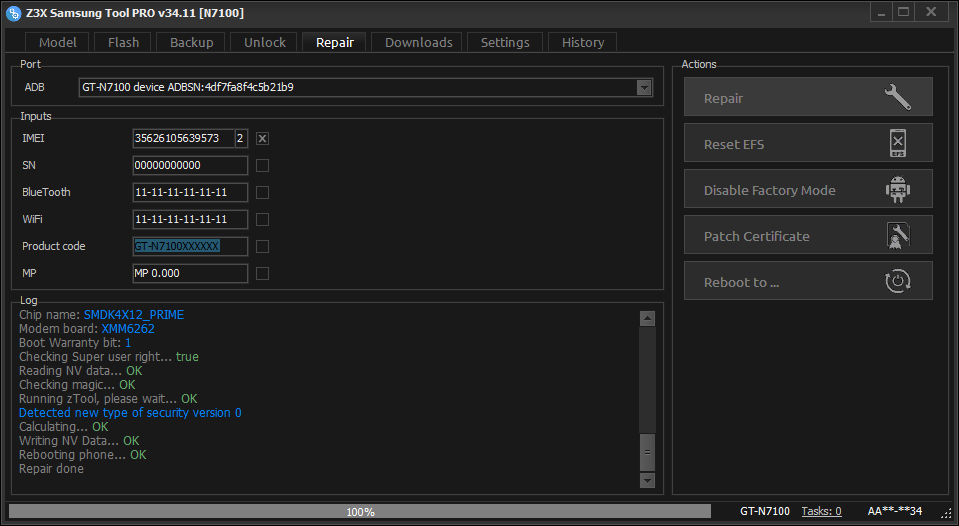Click the log scroll up arrow
Viewport: 959px width, 526px height.
point(647,318)
